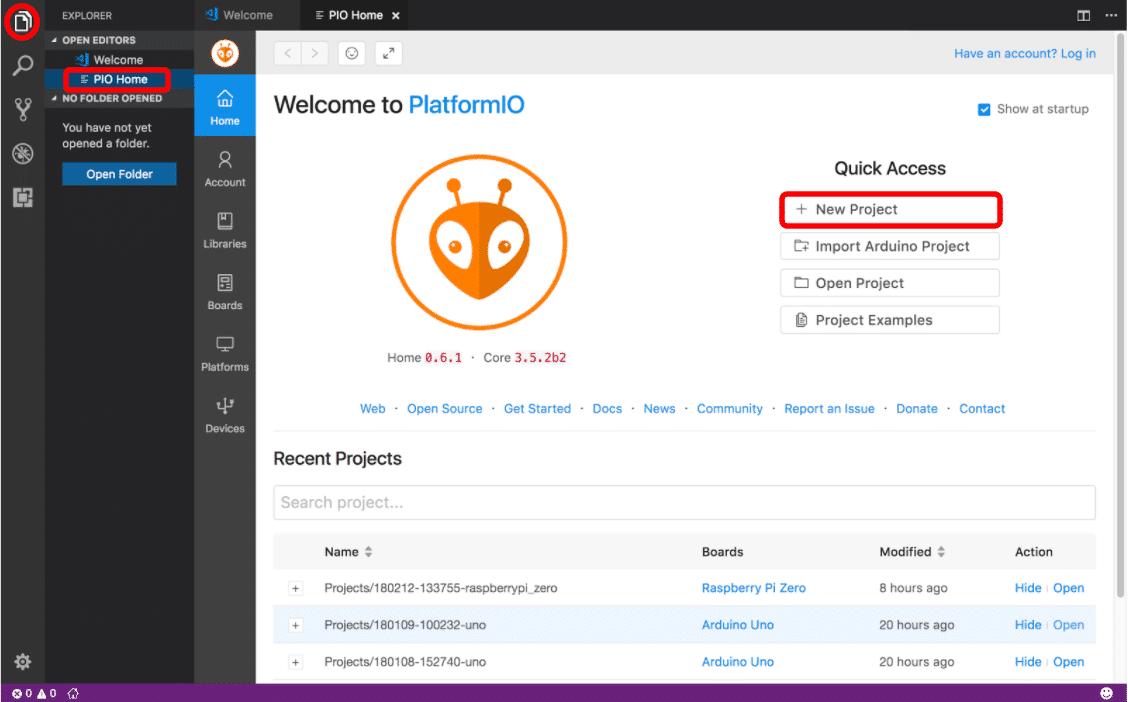This screenshot has width=1128, height=702.
Task: Open the Get Started link
Action: pos(537,409)
